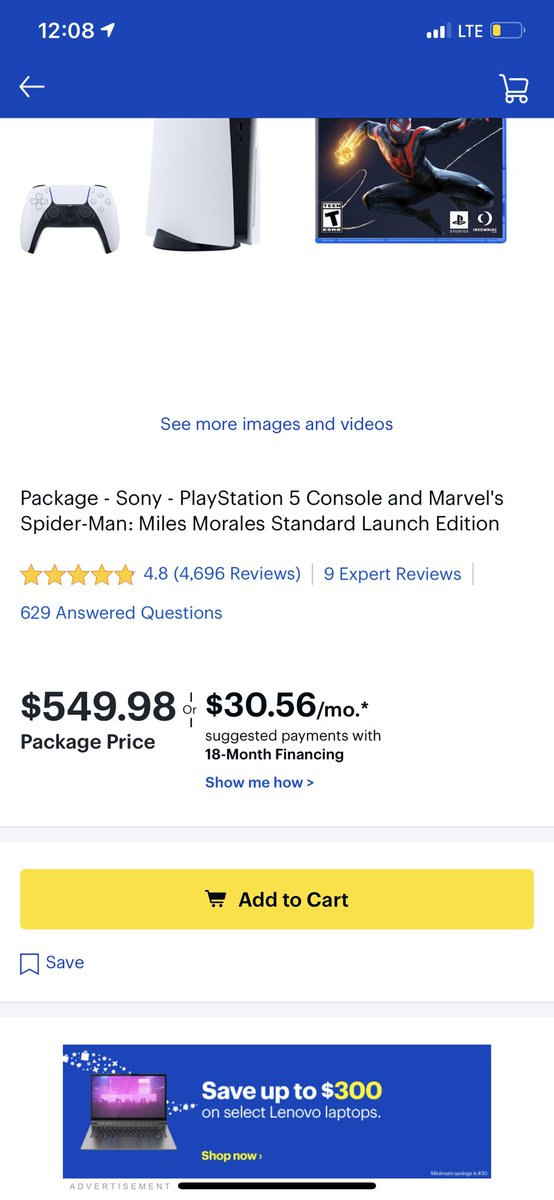View 629 Answered Questions
554x1200 pixels.
[121, 613]
